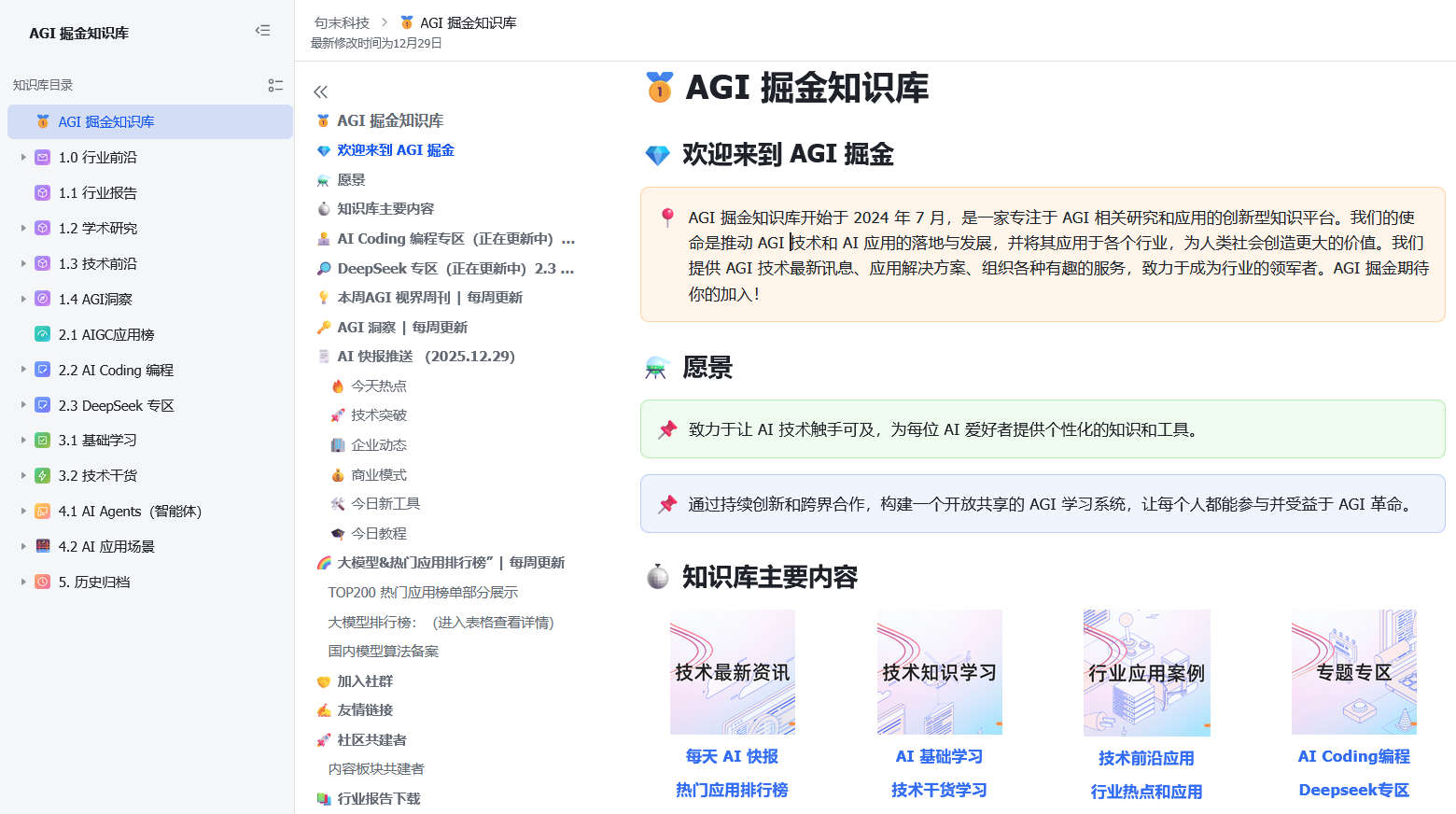The width and height of the screenshot is (1456, 814).
Task: Click the icon beside 1.4 AGI洞察
Action: 42,299
